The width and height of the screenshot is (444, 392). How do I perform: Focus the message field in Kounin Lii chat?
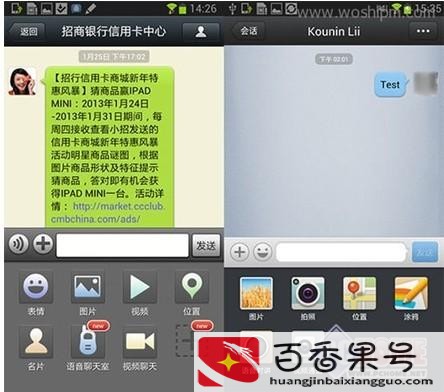coord(341,252)
